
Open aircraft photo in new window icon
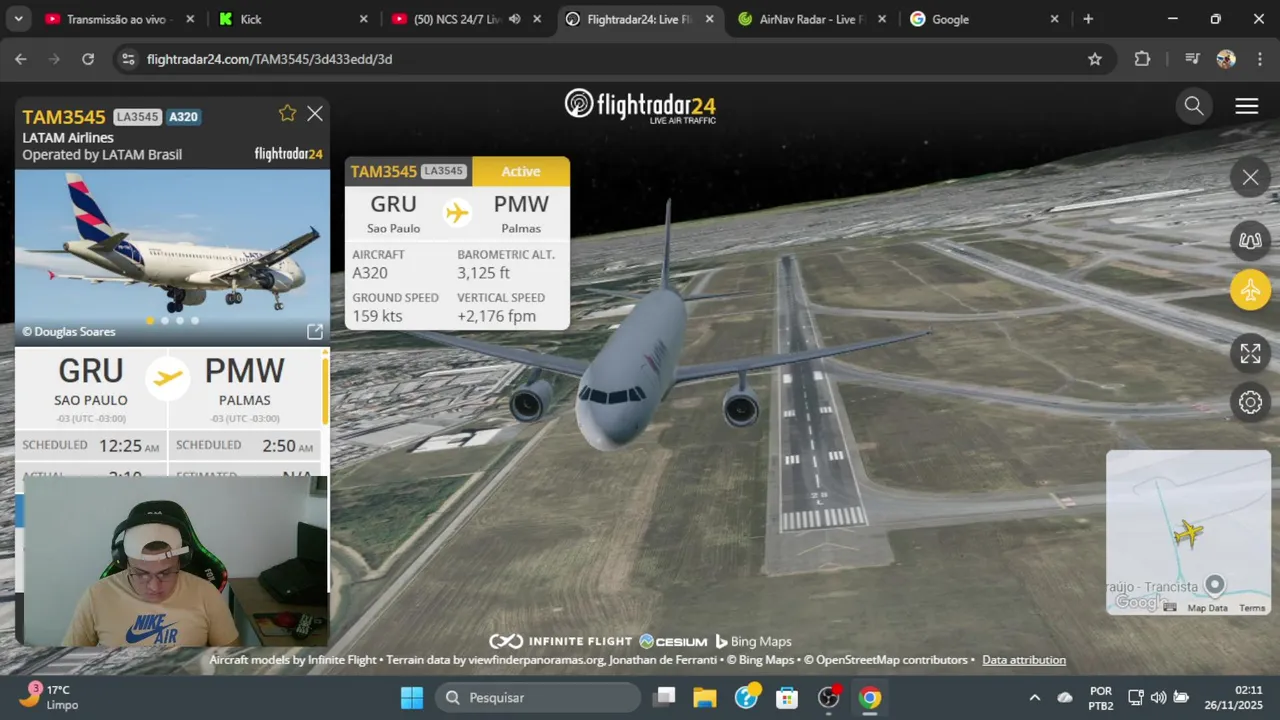[314, 331]
